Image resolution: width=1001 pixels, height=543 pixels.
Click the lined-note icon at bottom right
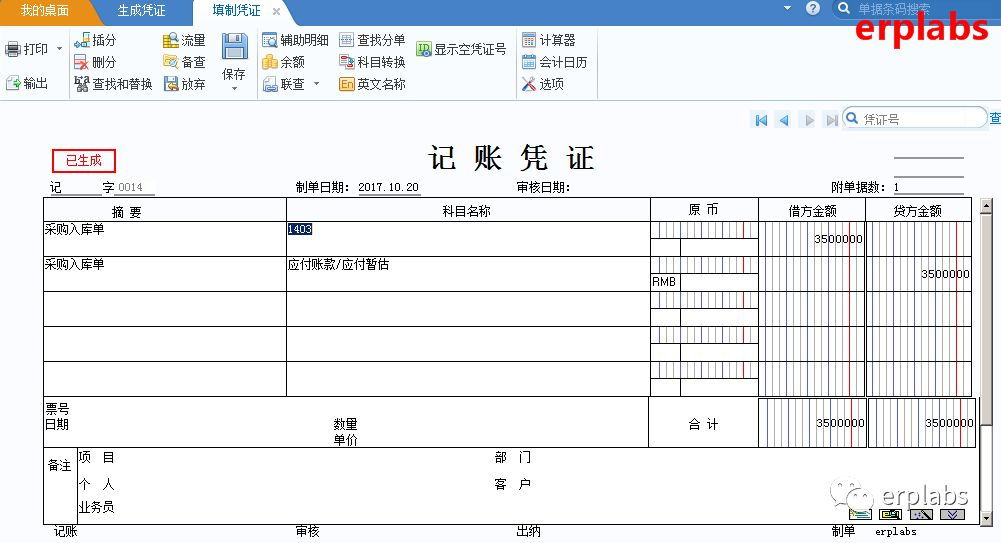(x=861, y=514)
